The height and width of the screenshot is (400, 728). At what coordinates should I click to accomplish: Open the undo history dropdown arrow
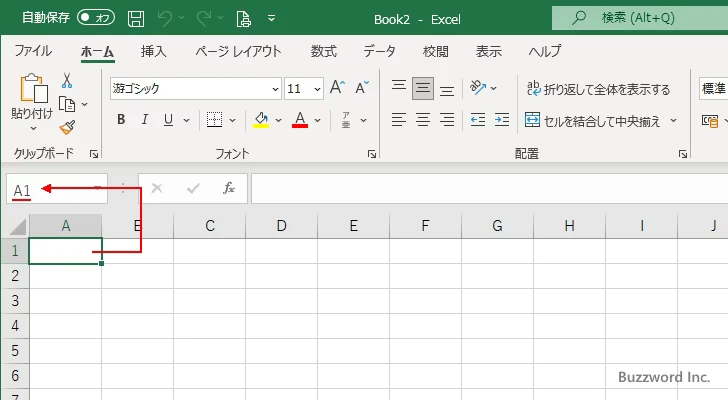tap(181, 18)
